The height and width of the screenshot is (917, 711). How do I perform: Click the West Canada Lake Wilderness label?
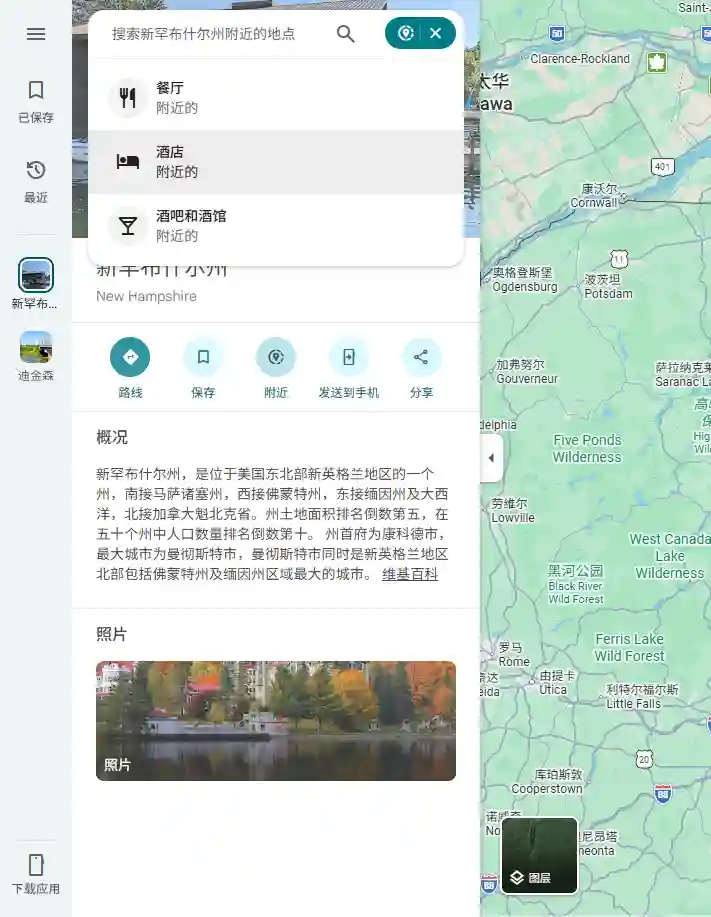670,556
